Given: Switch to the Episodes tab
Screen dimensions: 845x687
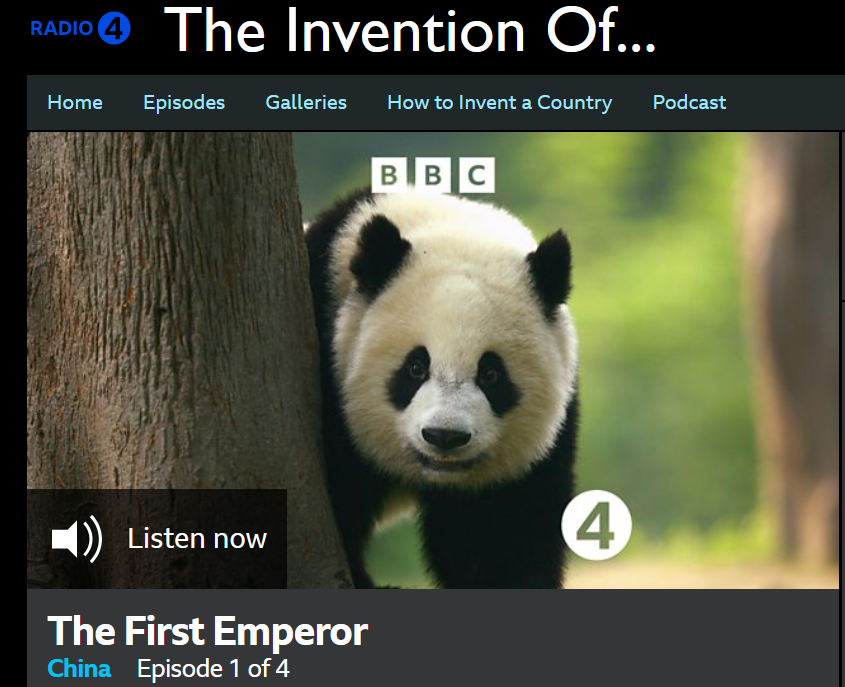Looking at the screenshot, I should [184, 102].
